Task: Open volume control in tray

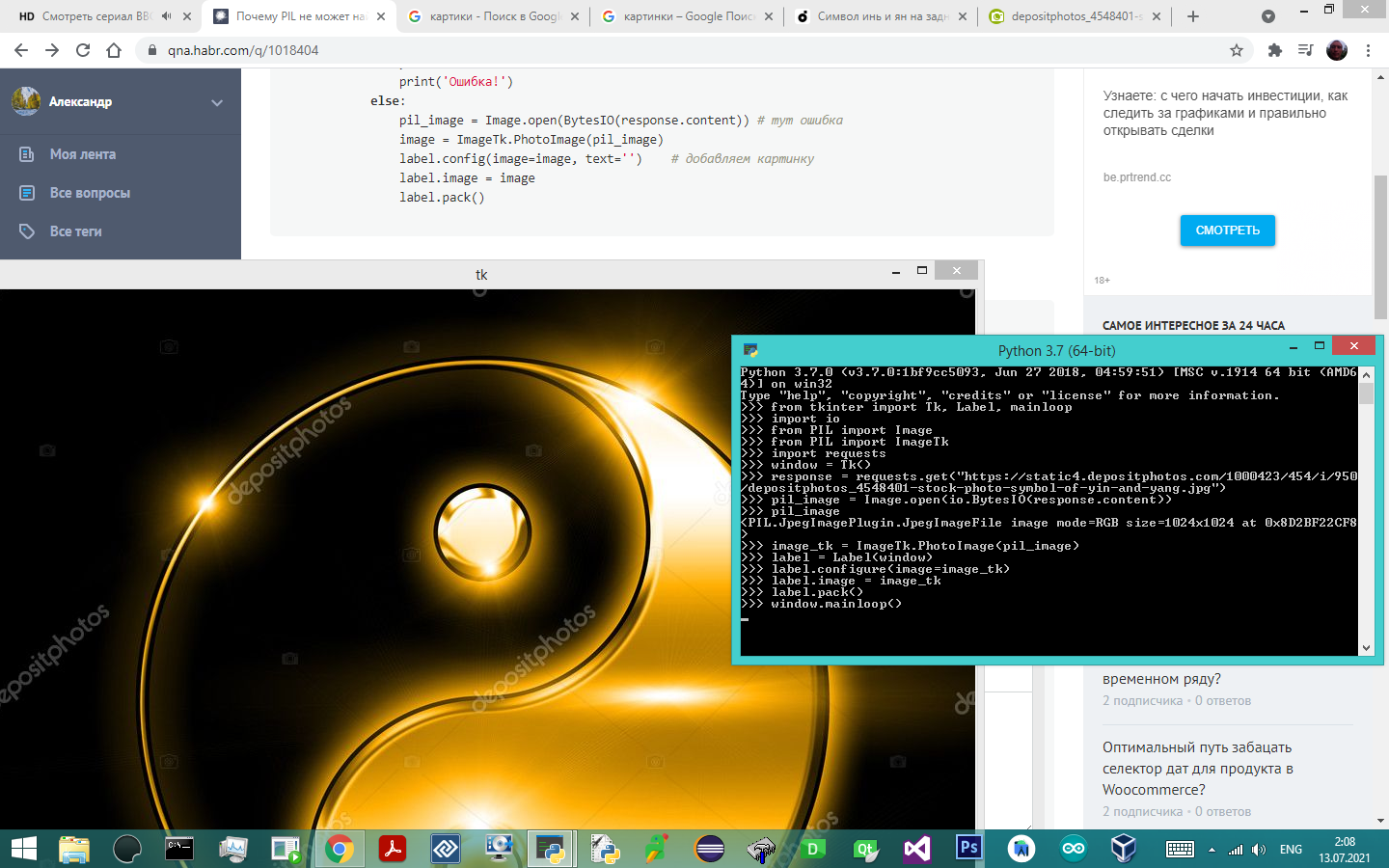Action: tap(1259, 850)
